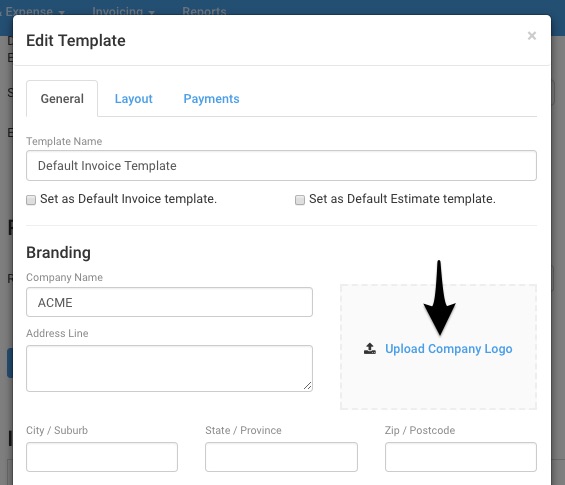Click the dashed logo upload drop area
This screenshot has width=565, height=485.
pyautogui.click(x=439, y=347)
